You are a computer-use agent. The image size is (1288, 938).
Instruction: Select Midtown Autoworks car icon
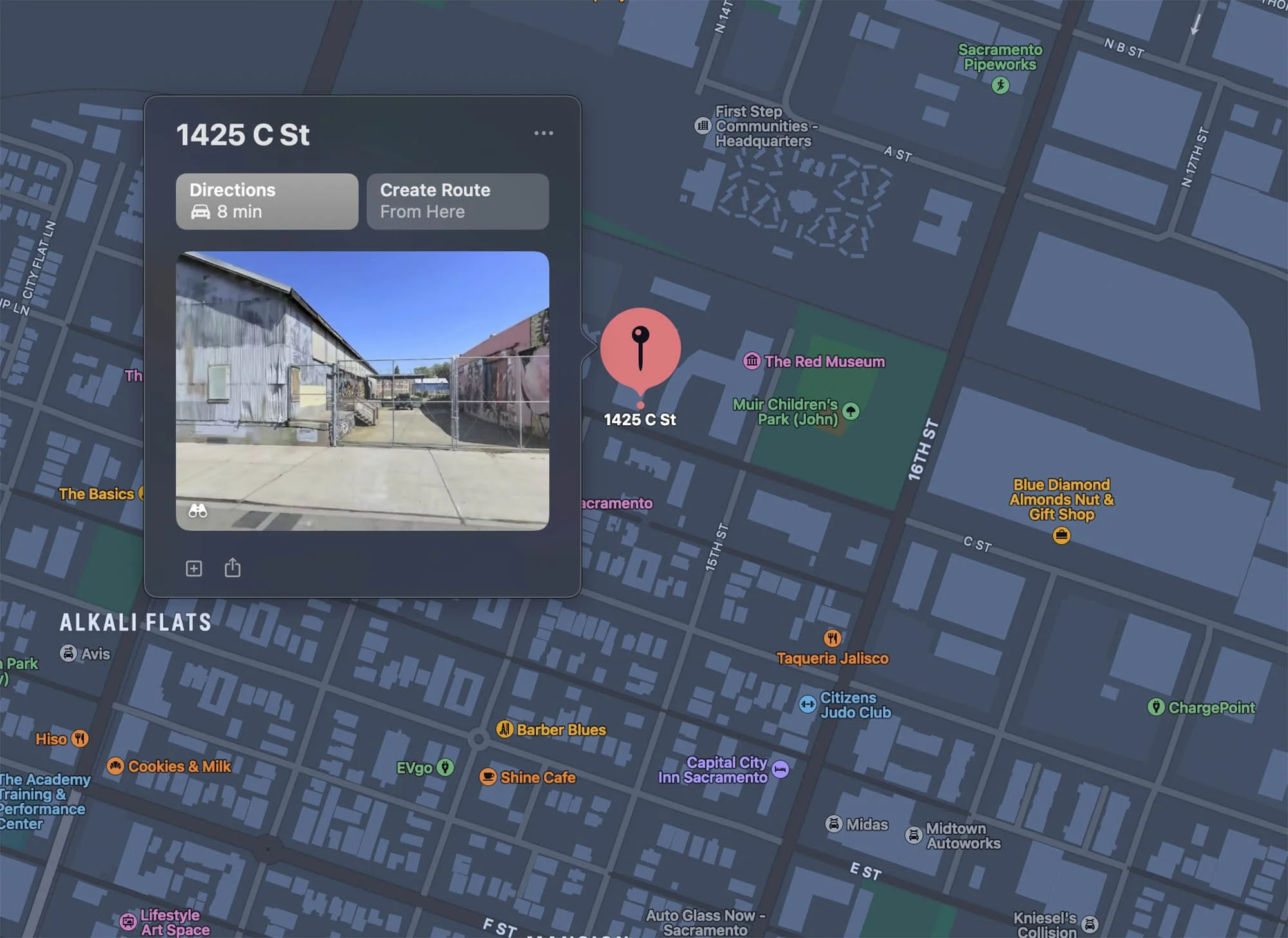(x=914, y=835)
